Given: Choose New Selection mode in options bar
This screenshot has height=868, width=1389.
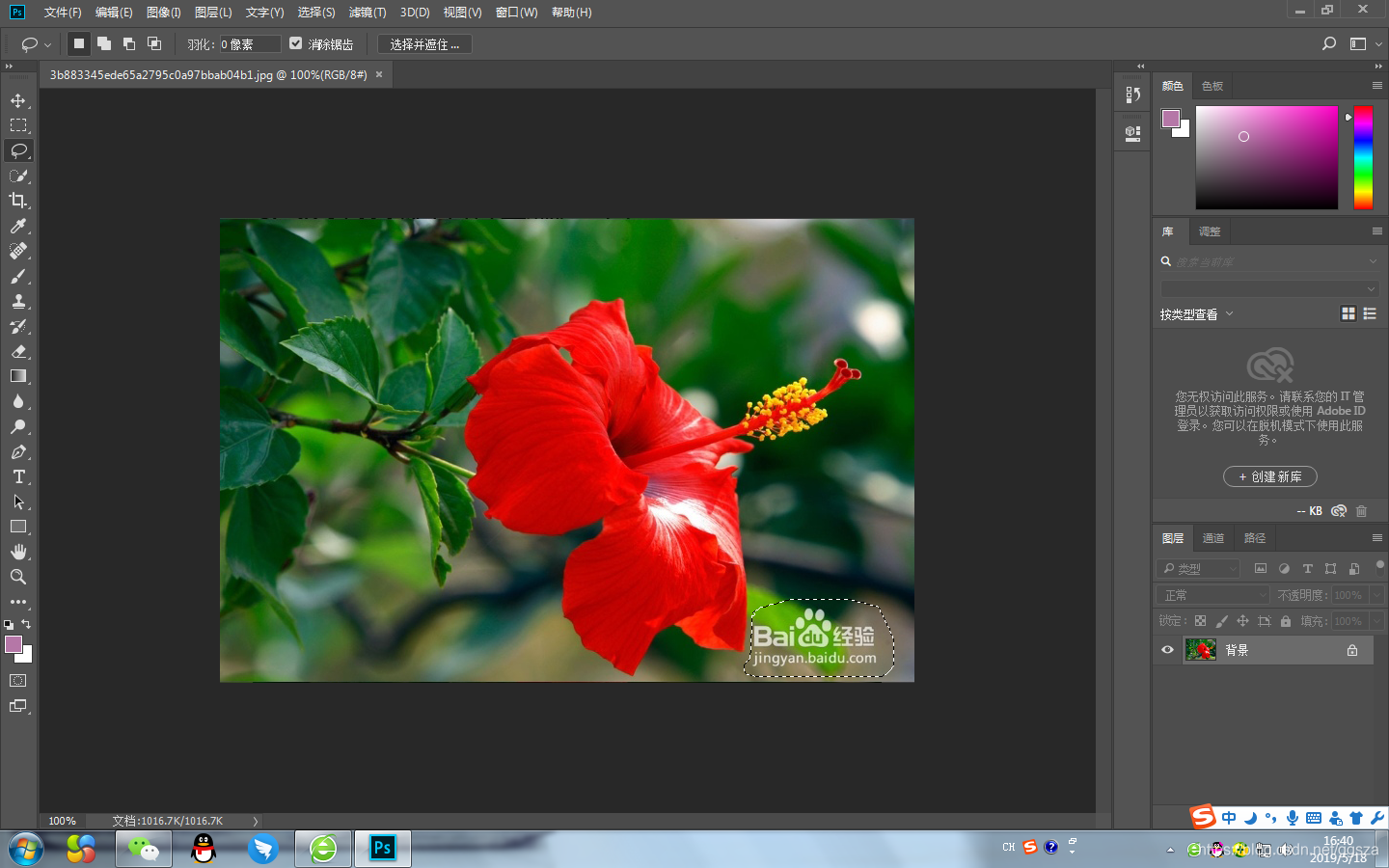Looking at the screenshot, I should 79,43.
